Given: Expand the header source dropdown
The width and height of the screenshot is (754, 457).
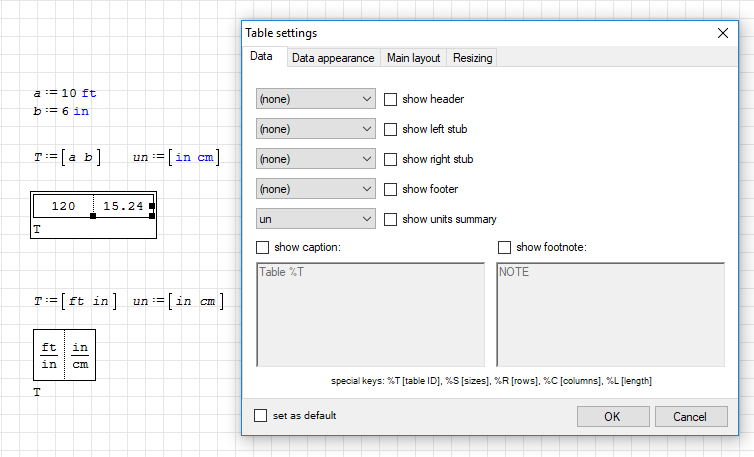Looking at the screenshot, I should (315, 100).
